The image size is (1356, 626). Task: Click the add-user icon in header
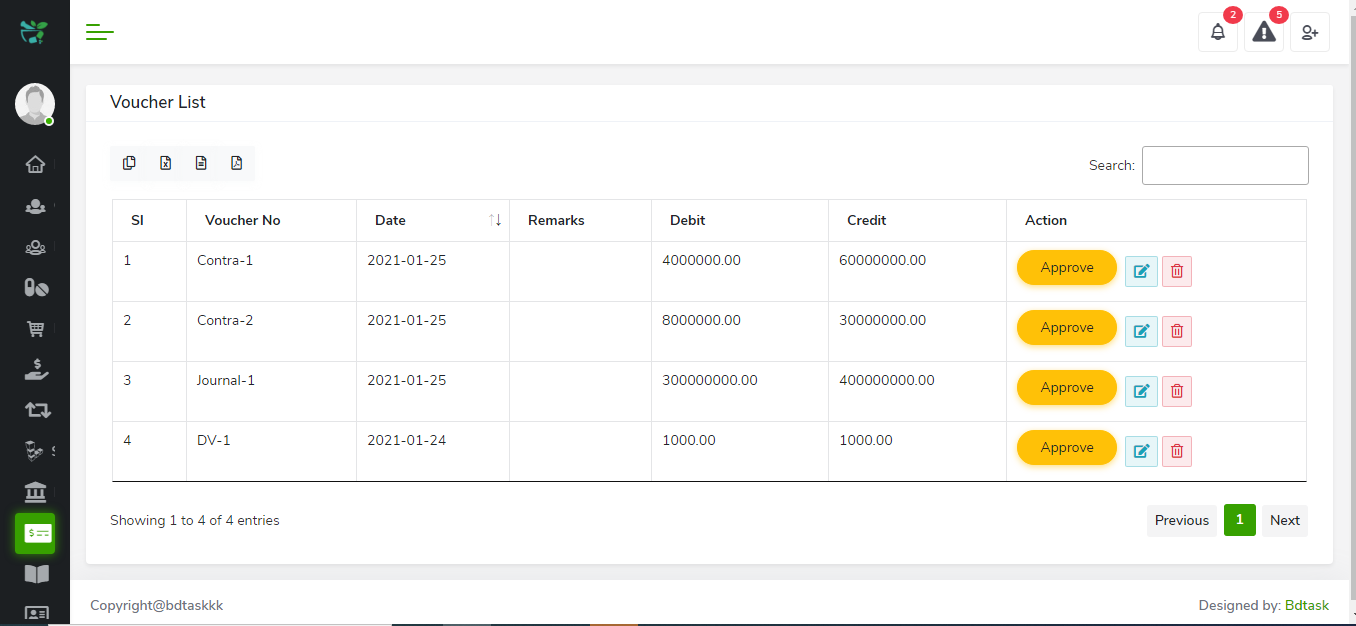1310,32
